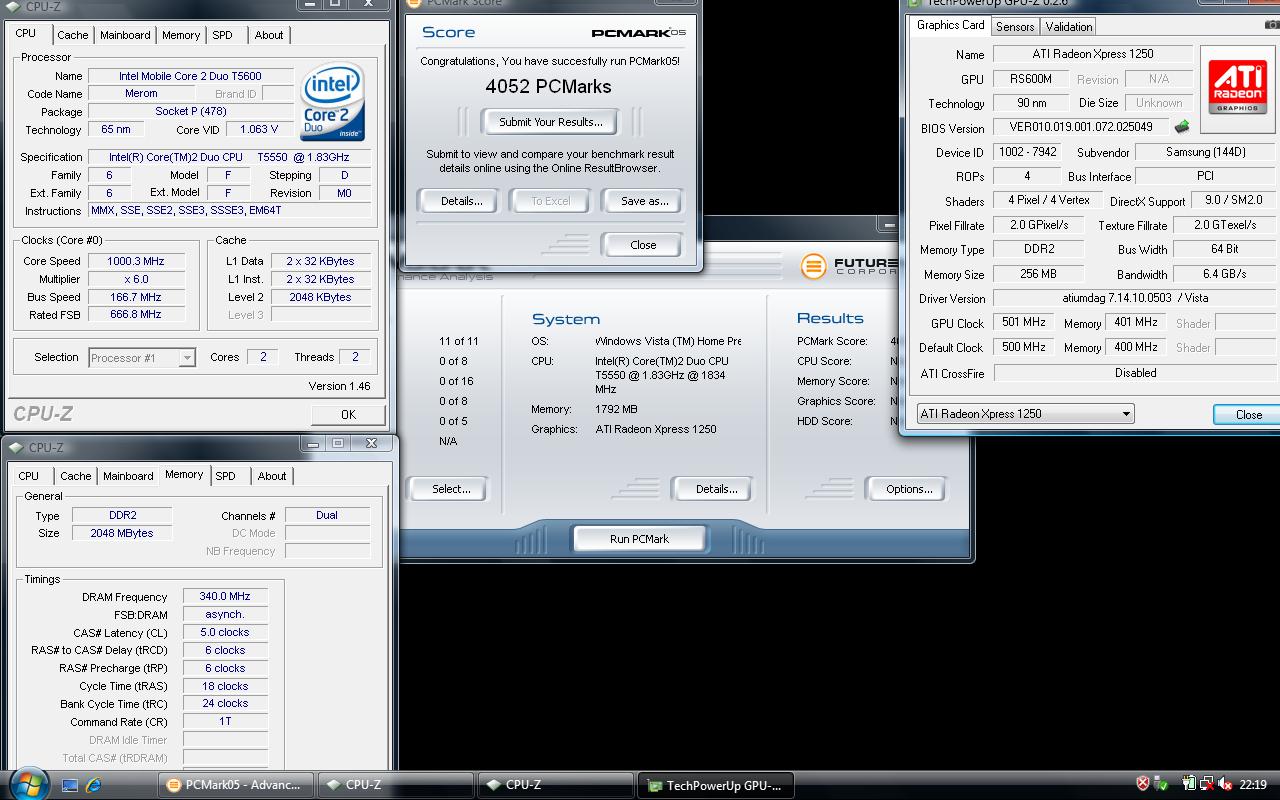Image resolution: width=1280 pixels, height=800 pixels.
Task: Click the memory Size value 2048 MBytes
Action: pyautogui.click(x=122, y=533)
